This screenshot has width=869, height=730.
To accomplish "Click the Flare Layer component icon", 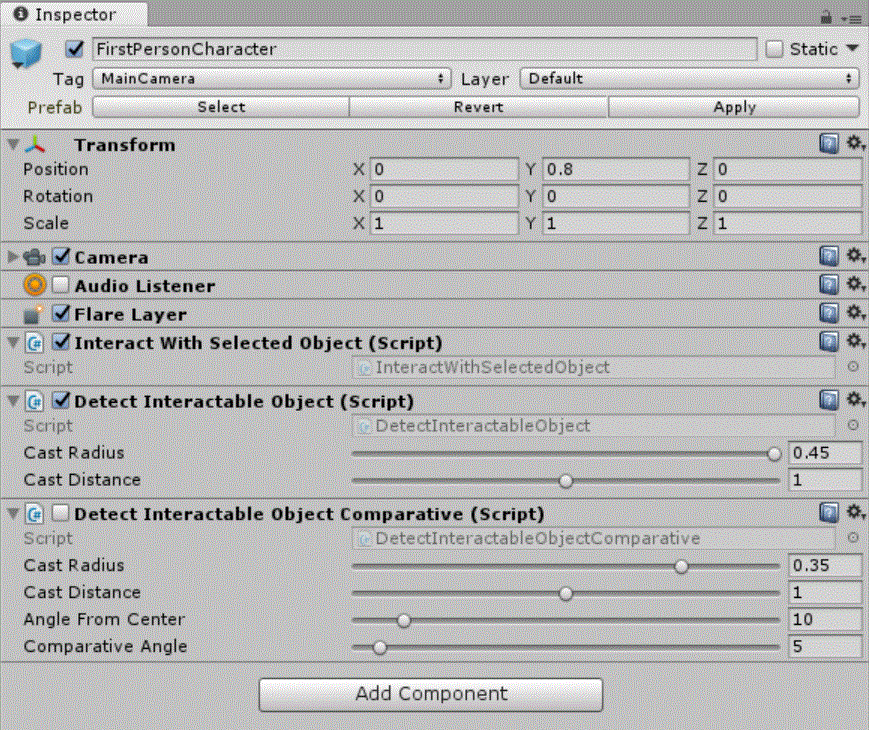I will (33, 314).
